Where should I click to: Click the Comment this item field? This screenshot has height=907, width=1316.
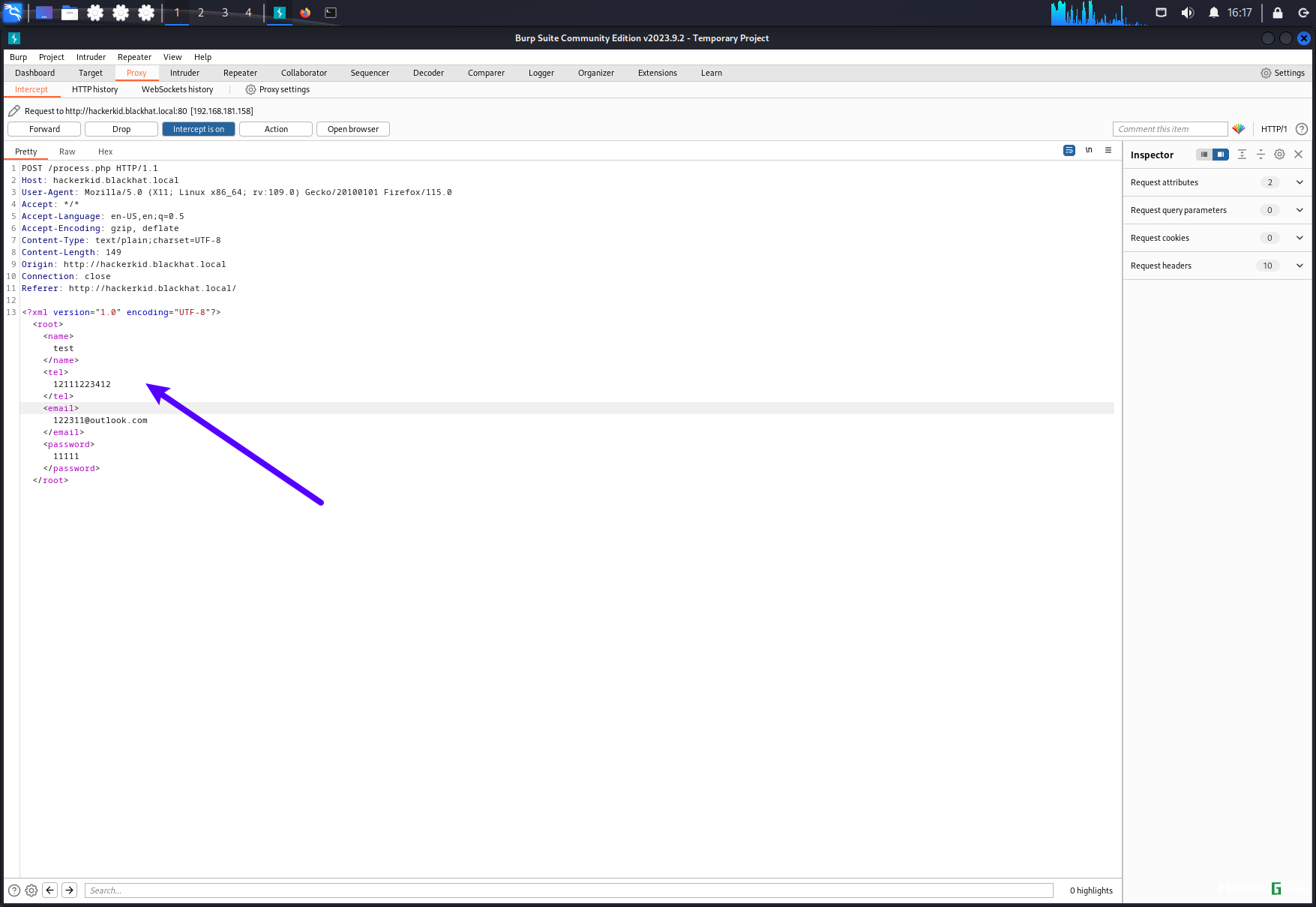click(1170, 129)
